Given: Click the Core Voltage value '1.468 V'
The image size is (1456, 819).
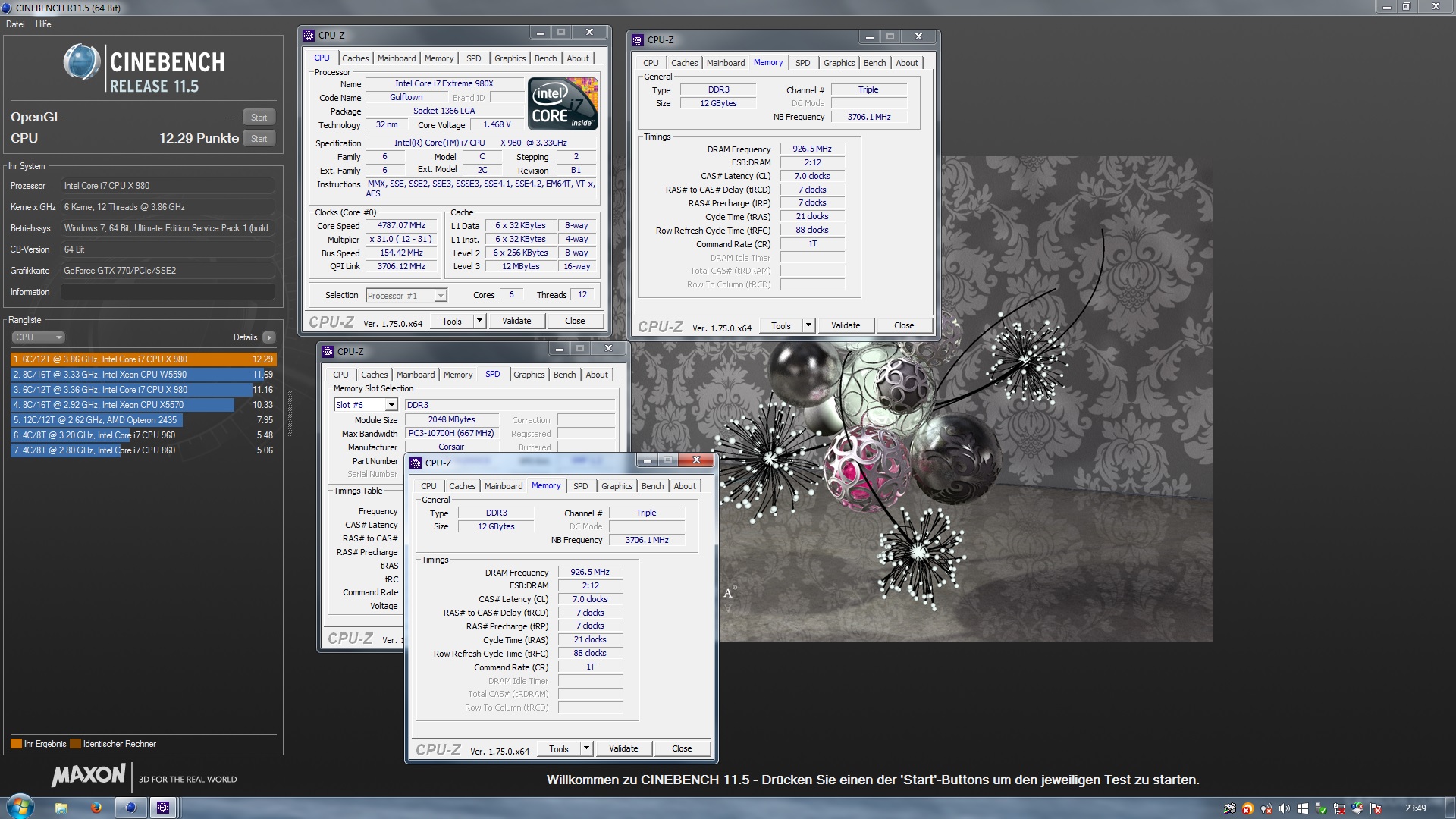Looking at the screenshot, I should tap(497, 124).
